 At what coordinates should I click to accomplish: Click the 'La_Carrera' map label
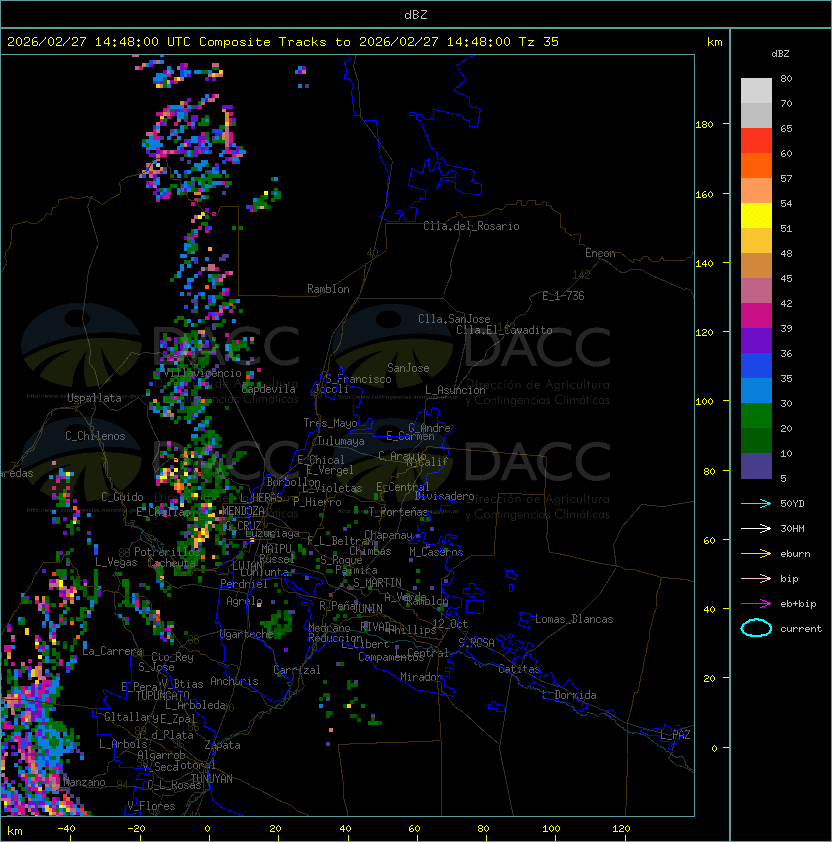113,651
